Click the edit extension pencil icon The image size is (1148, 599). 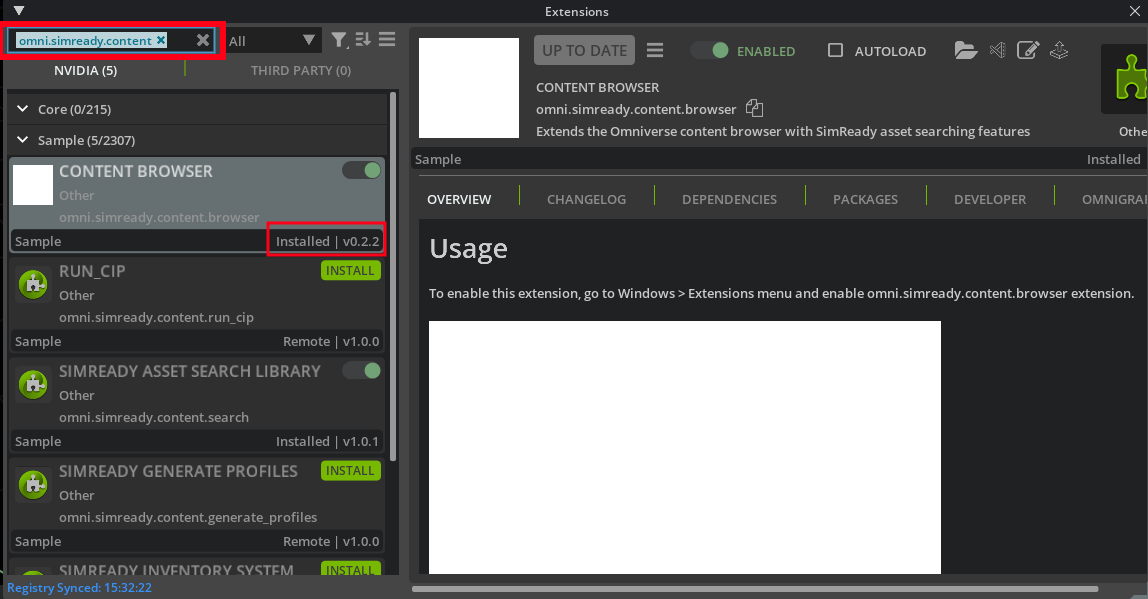[x=1028, y=49]
